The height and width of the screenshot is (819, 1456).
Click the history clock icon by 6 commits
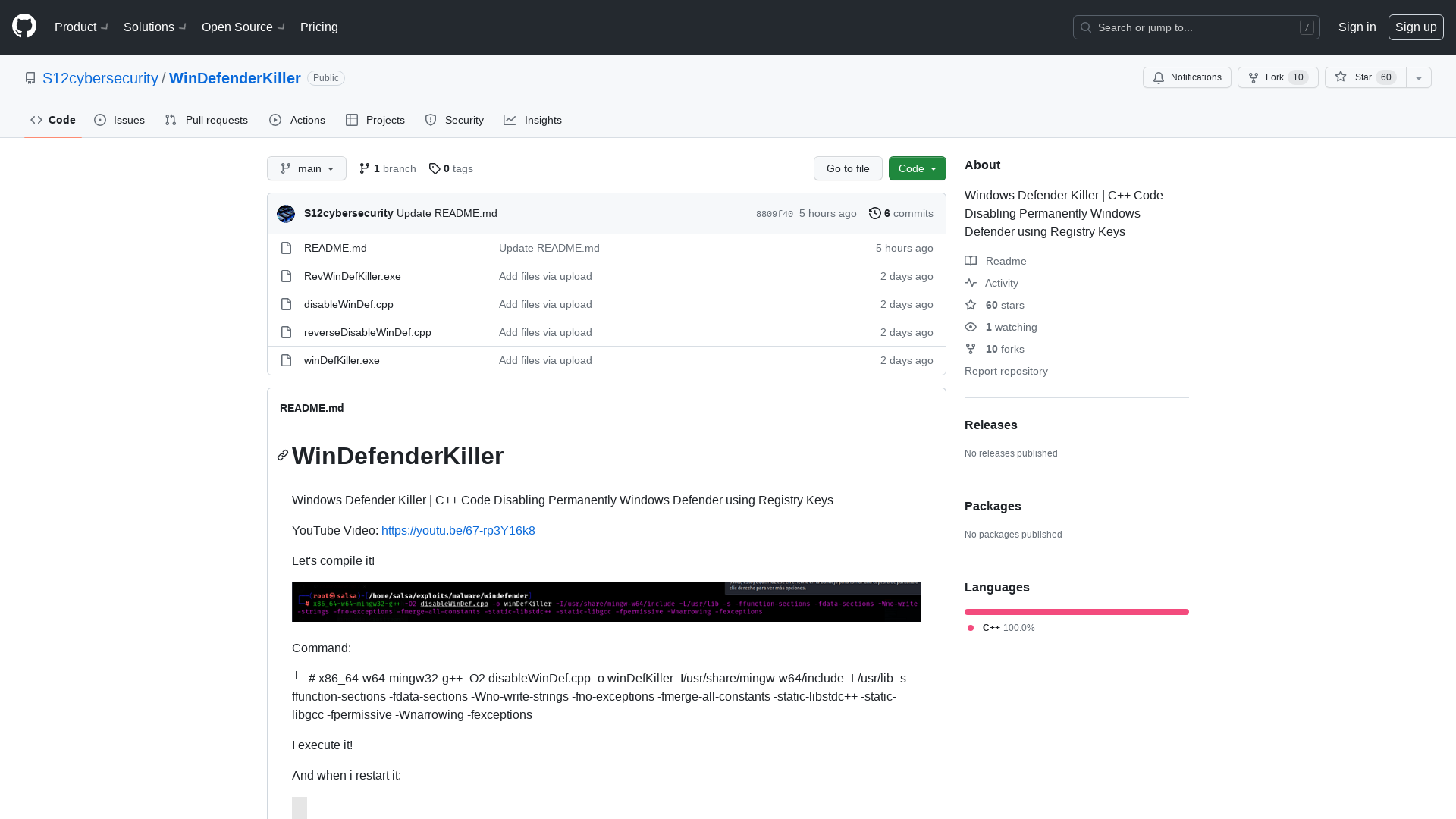click(x=875, y=213)
